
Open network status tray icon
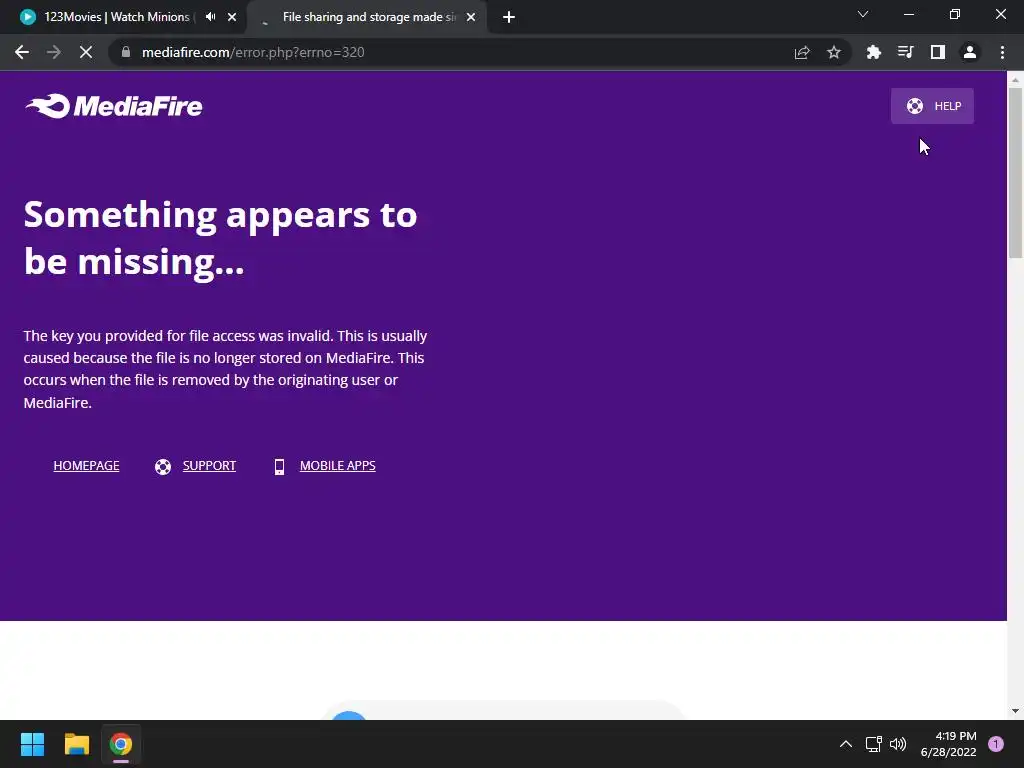(873, 744)
